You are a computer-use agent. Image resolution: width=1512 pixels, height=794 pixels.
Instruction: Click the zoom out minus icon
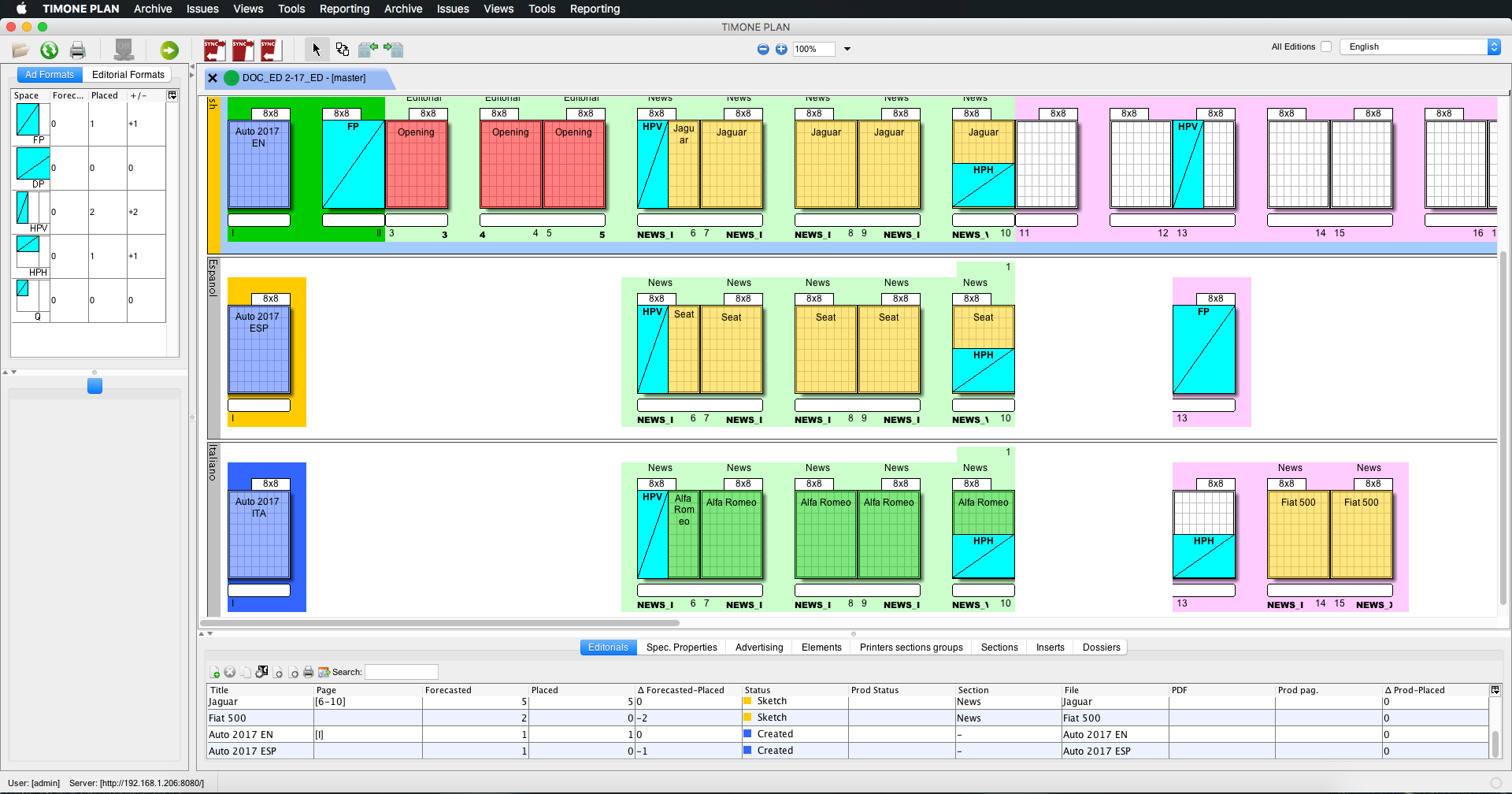[x=763, y=49]
